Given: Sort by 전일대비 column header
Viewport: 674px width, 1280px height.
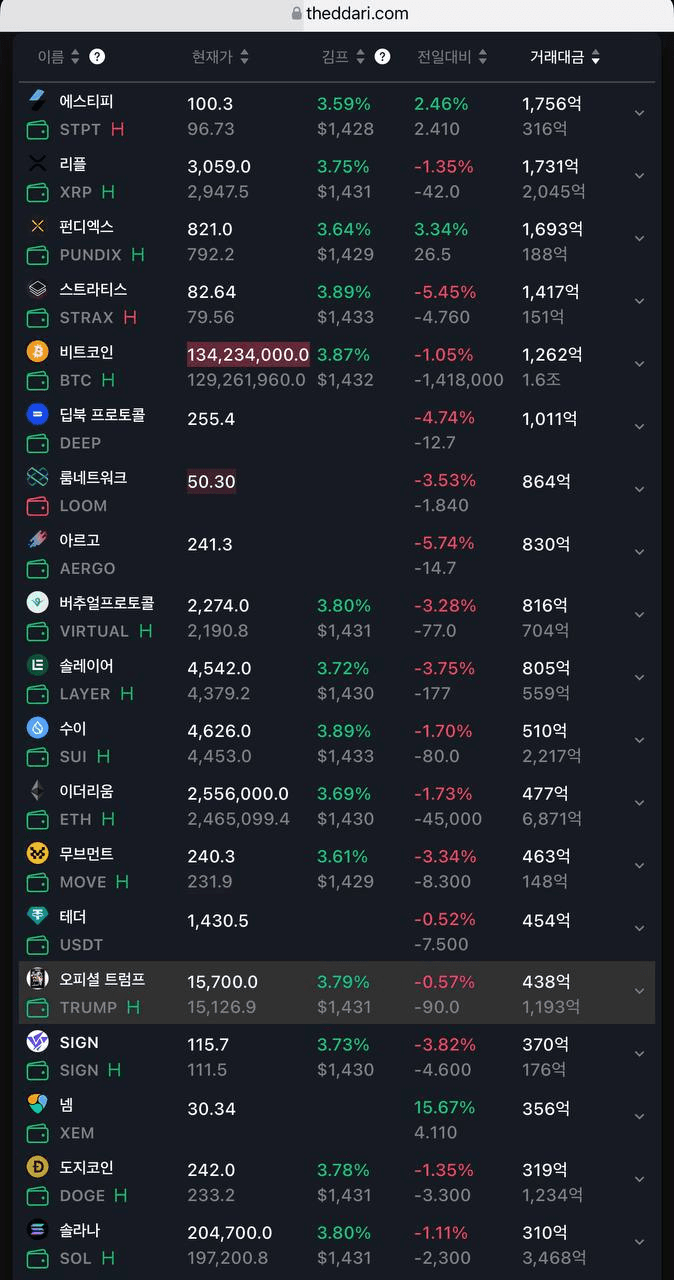Looking at the screenshot, I should 452,57.
